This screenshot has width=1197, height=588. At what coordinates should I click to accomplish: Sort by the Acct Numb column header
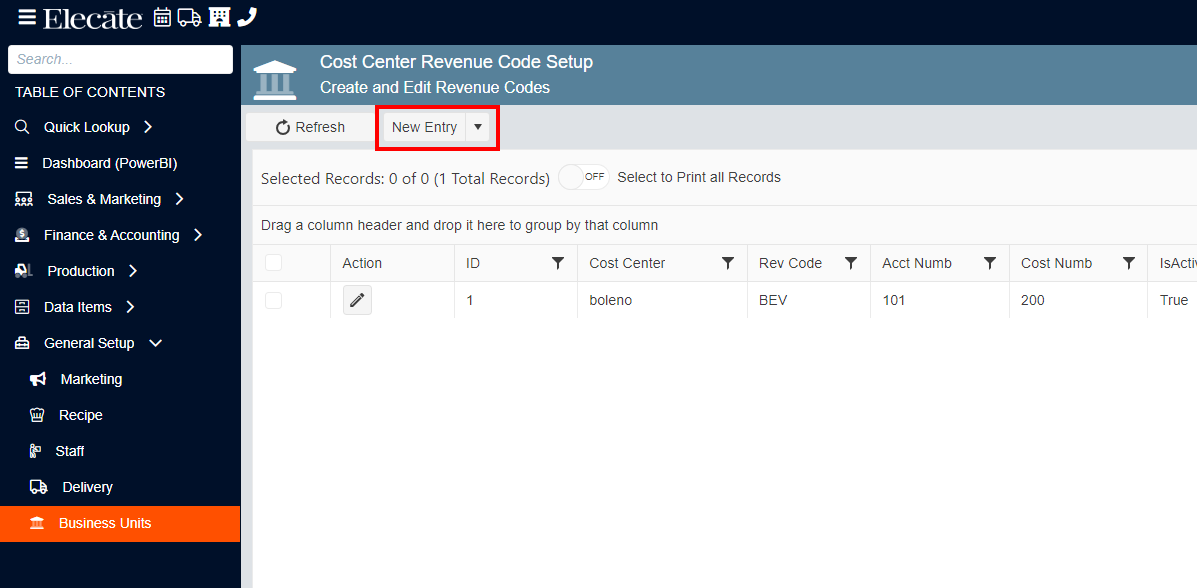point(917,263)
